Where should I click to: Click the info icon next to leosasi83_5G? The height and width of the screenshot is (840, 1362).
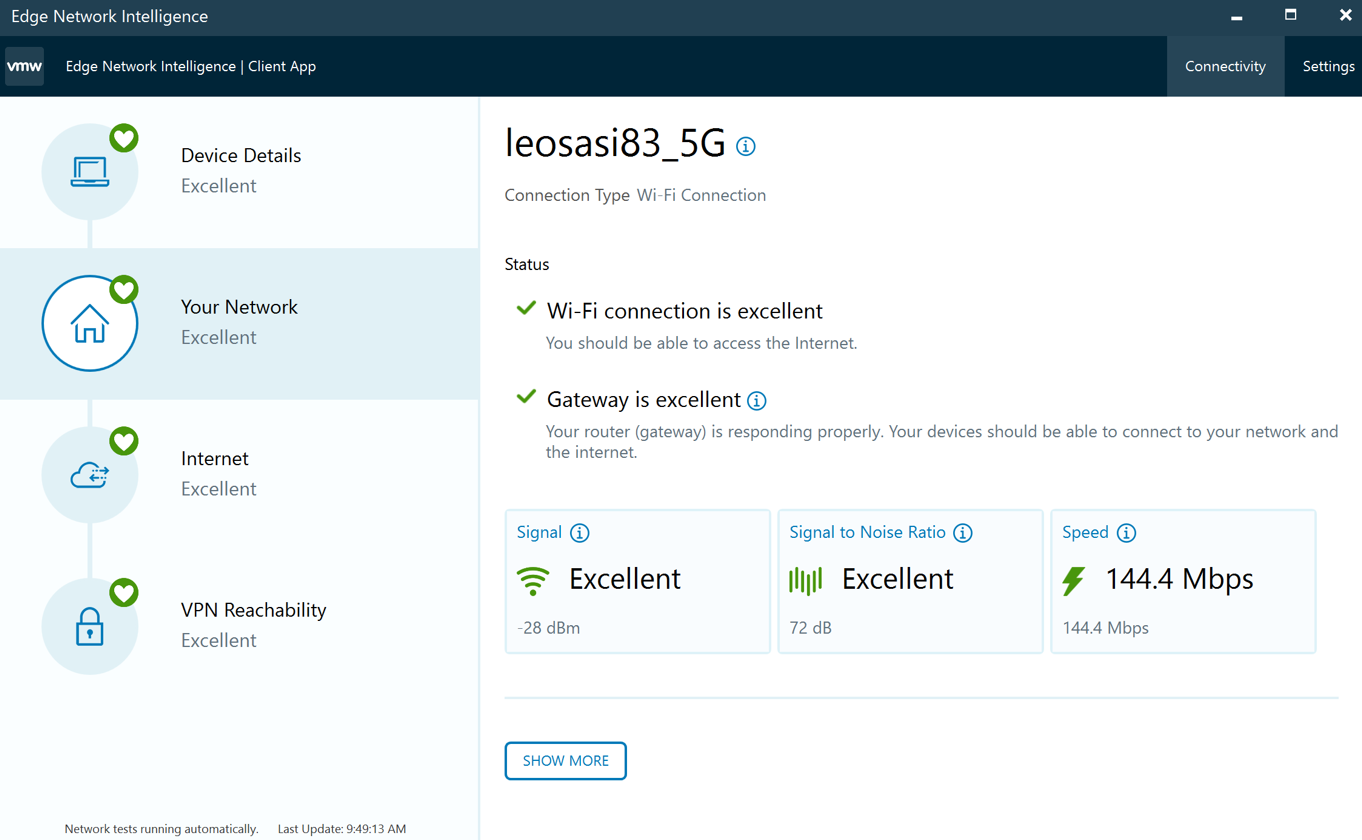click(x=746, y=146)
